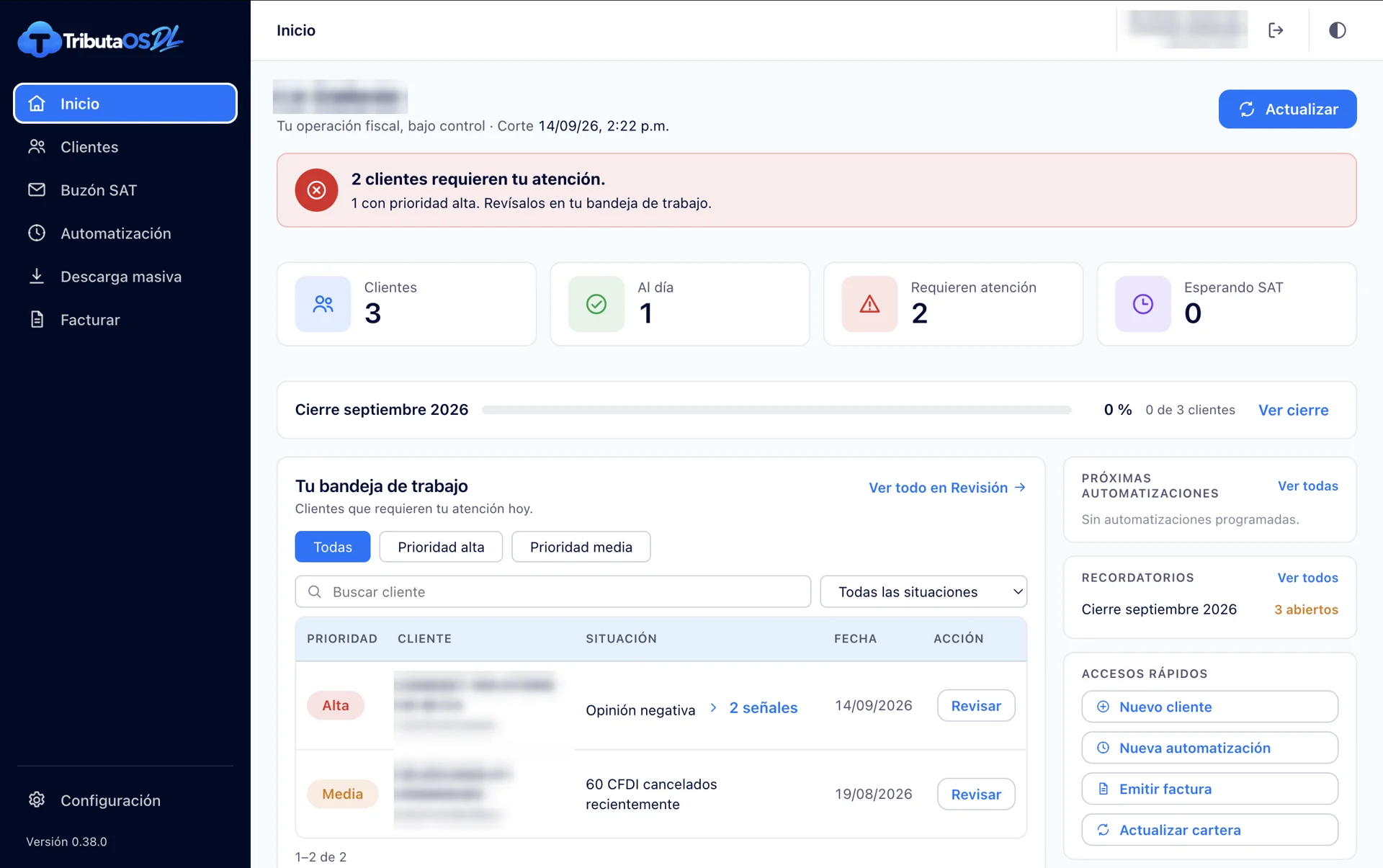Viewport: 1383px width, 868px height.
Task: Click the Cierre septiembre progress bar
Action: (776, 410)
